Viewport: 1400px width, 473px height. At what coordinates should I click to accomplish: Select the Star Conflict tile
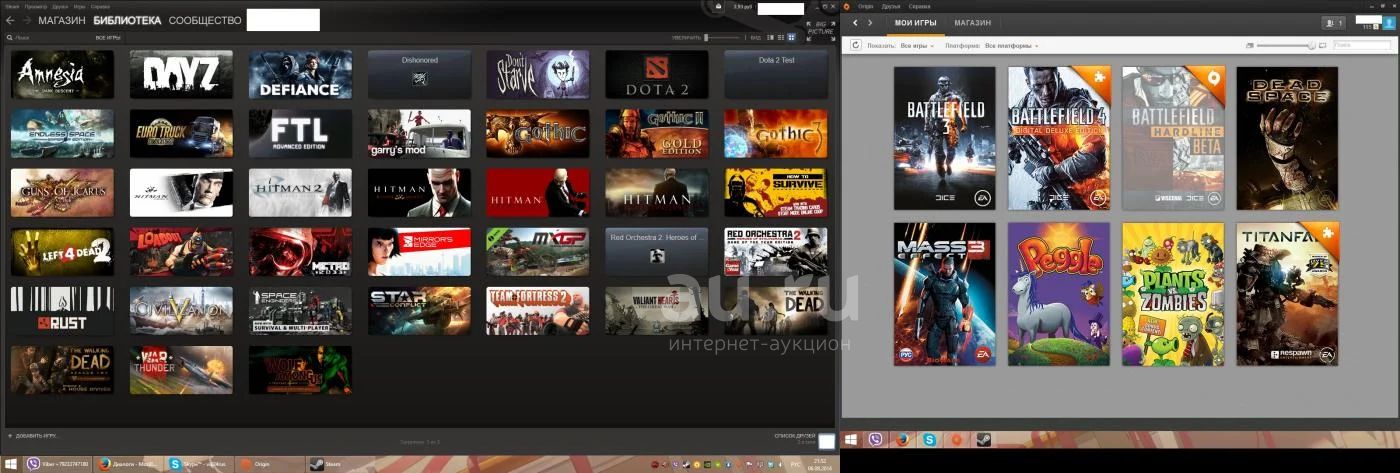tap(419, 311)
